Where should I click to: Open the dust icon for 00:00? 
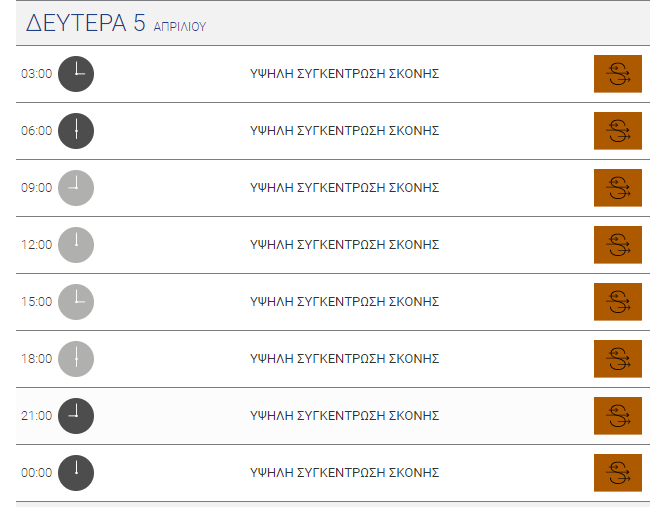pyautogui.click(x=618, y=473)
